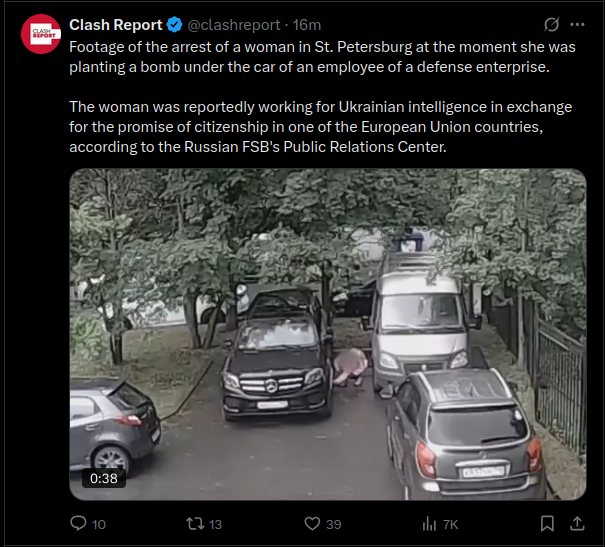This screenshot has width=605, height=547.
Task: Open the Grok explain-post icon
Action: point(551,25)
